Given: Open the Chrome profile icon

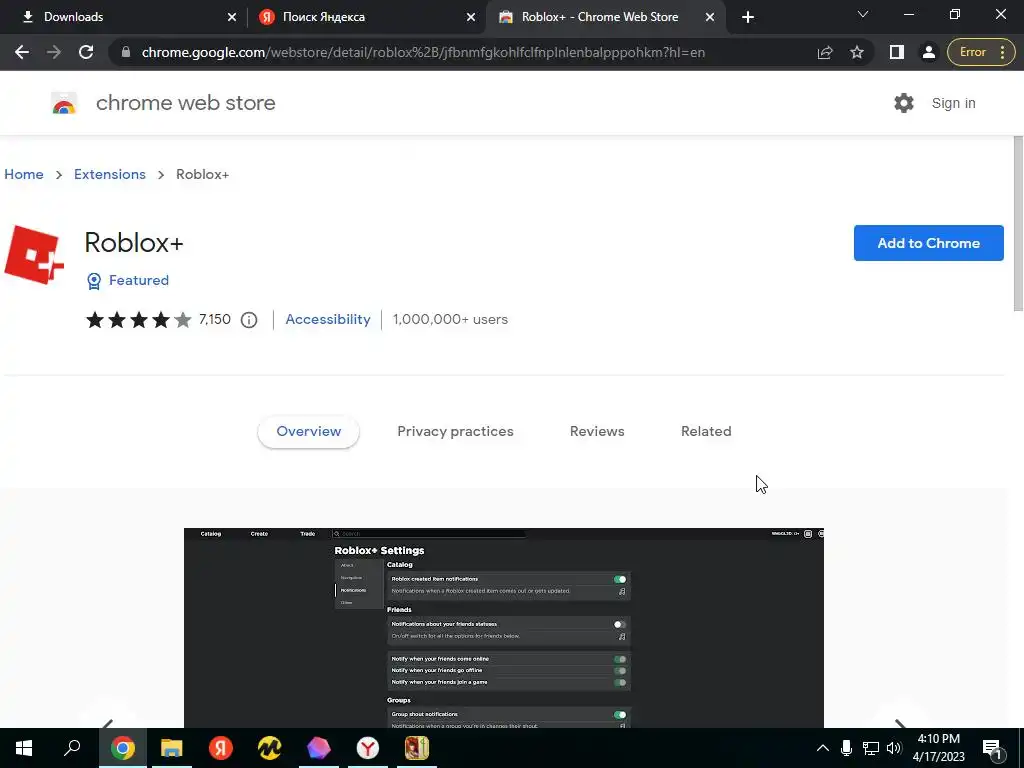Looking at the screenshot, I should 929,52.
